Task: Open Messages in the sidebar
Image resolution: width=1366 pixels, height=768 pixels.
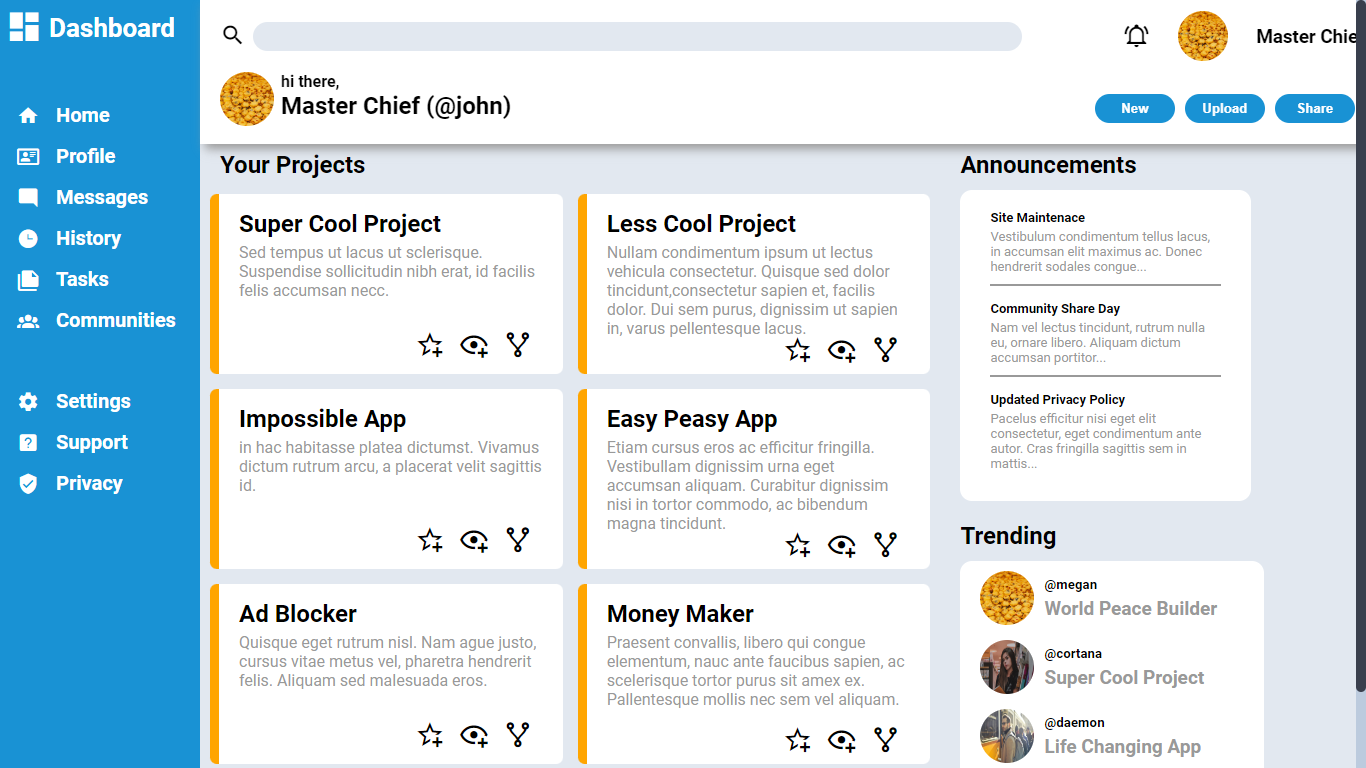Action: [101, 197]
